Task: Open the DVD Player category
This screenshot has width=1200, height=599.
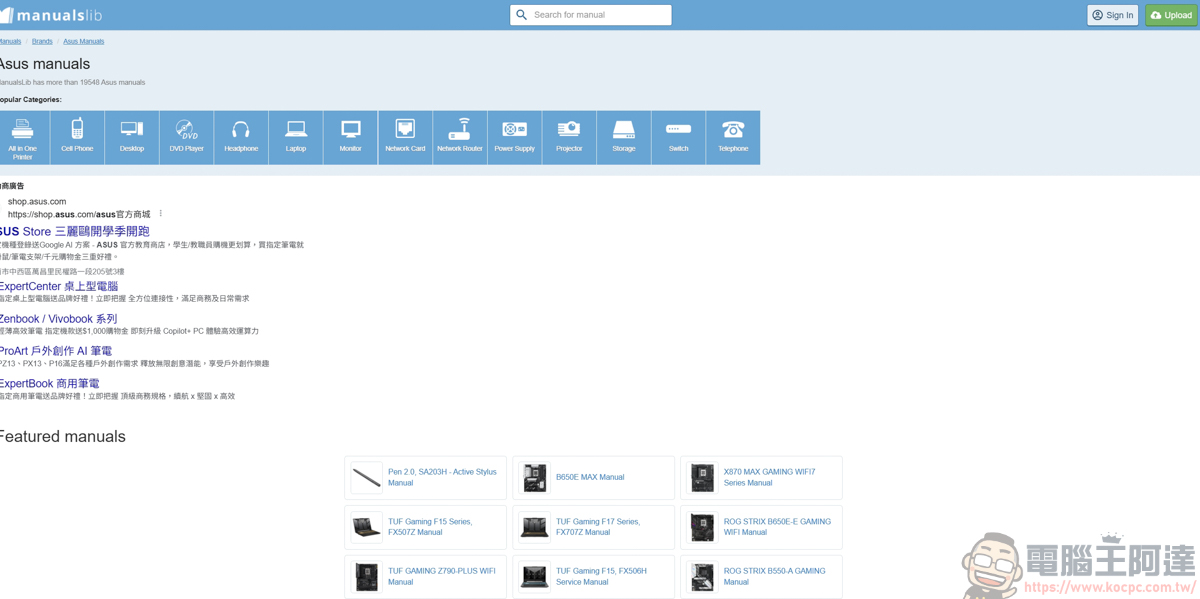Action: pyautogui.click(x=186, y=138)
